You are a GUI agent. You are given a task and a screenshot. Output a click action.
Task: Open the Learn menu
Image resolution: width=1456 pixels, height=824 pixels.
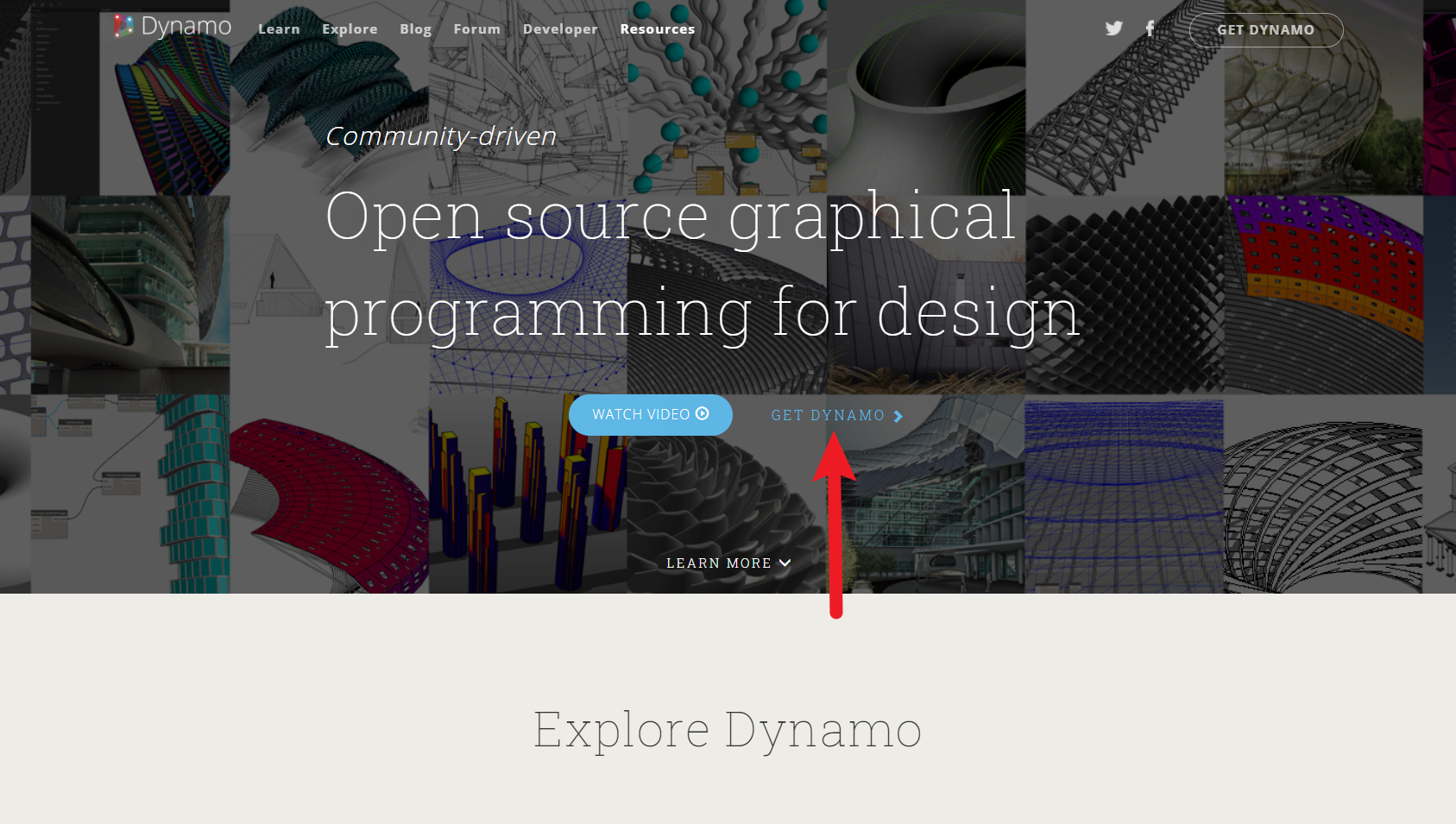pyautogui.click(x=279, y=29)
